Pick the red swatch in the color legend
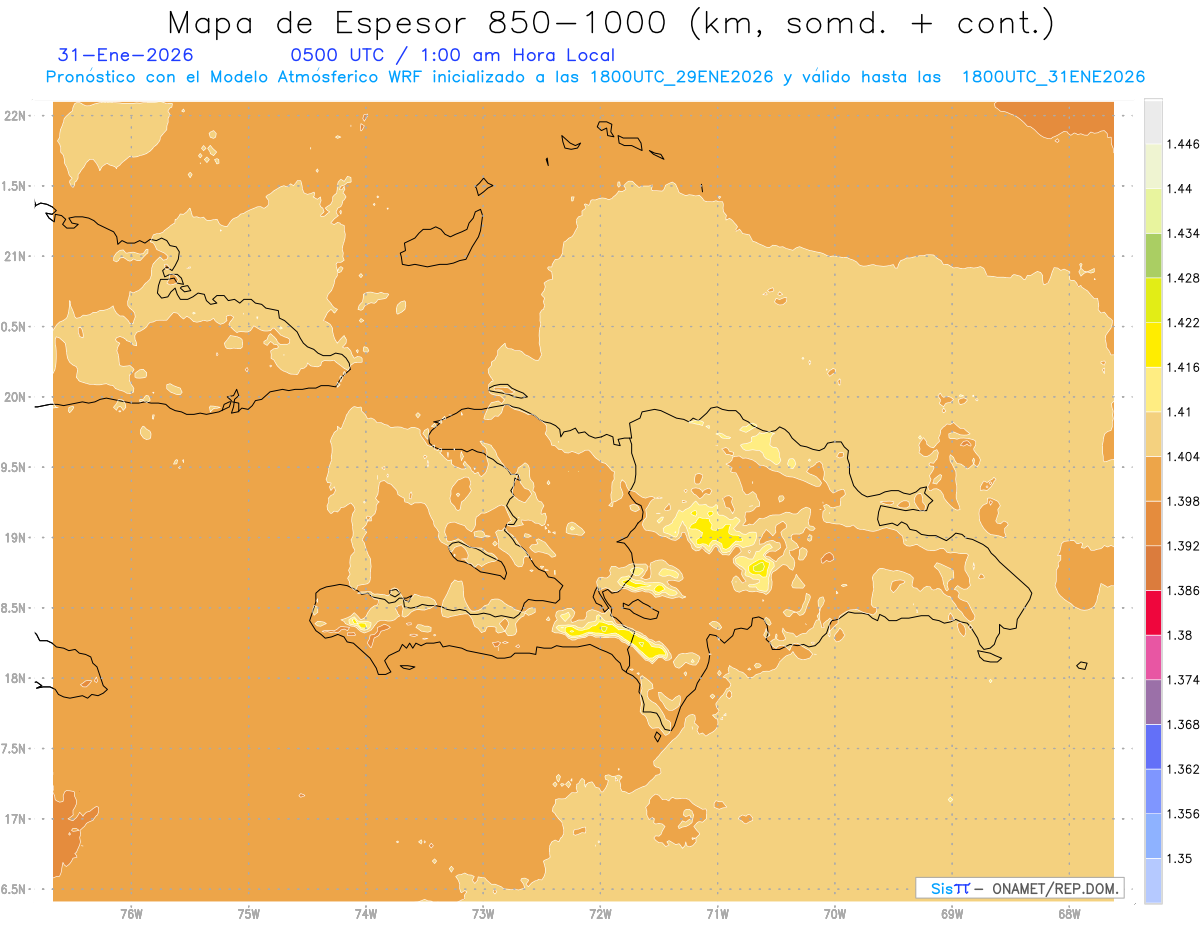 1153,613
